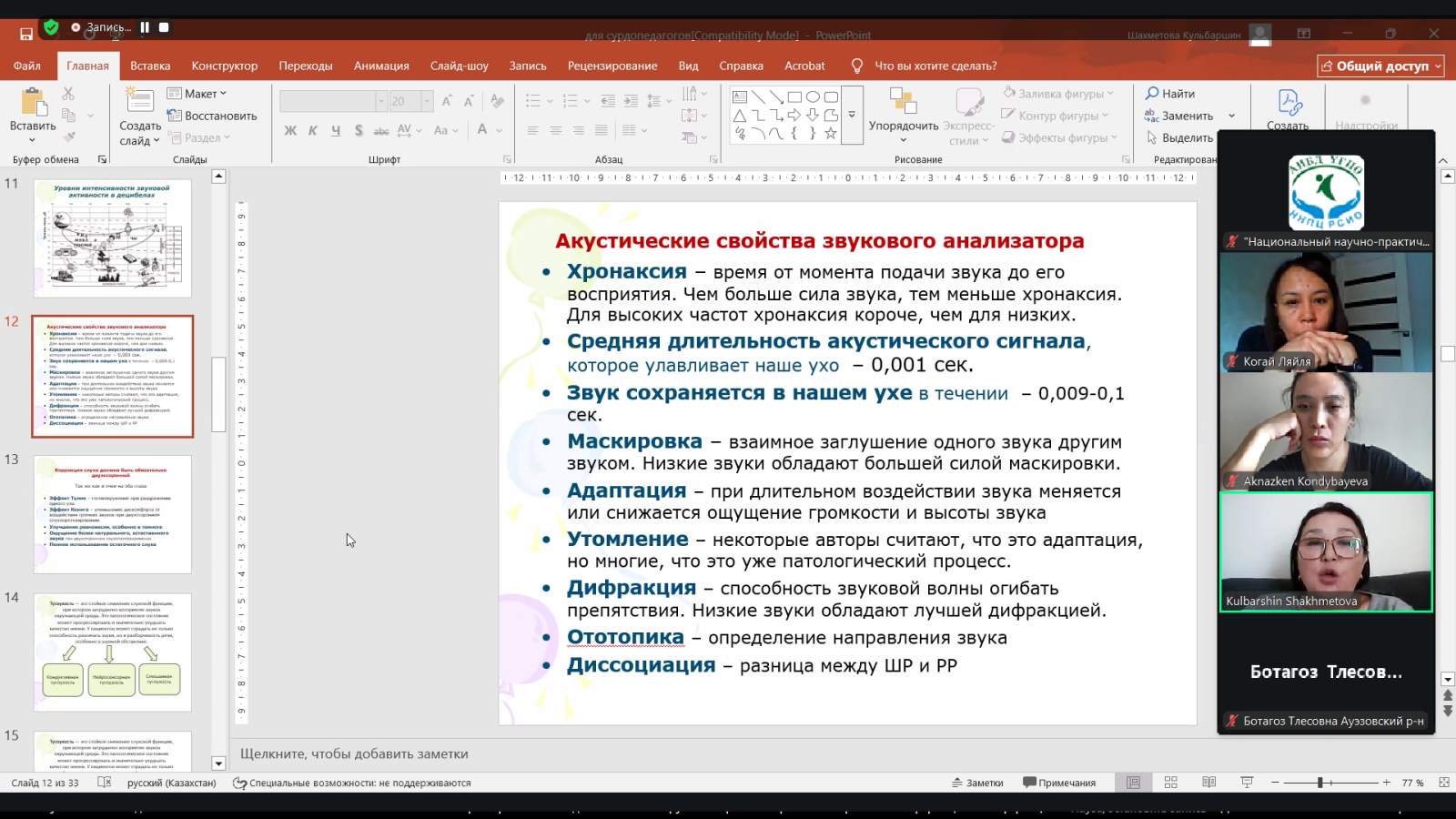Create a new slide (Создать слайд)

click(139, 102)
